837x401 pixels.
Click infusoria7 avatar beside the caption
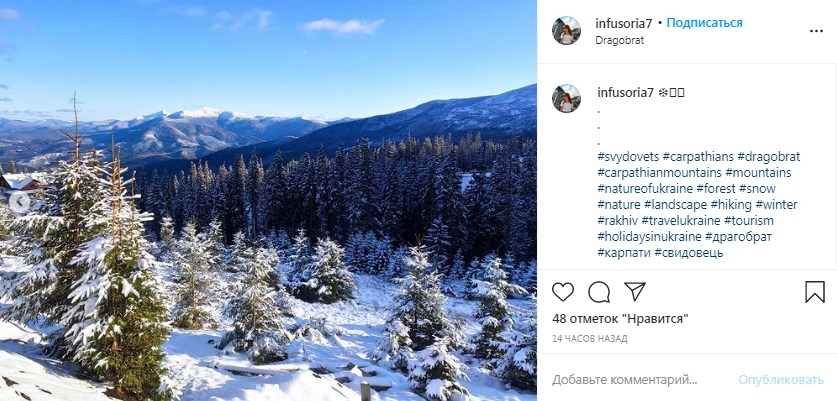[567, 98]
